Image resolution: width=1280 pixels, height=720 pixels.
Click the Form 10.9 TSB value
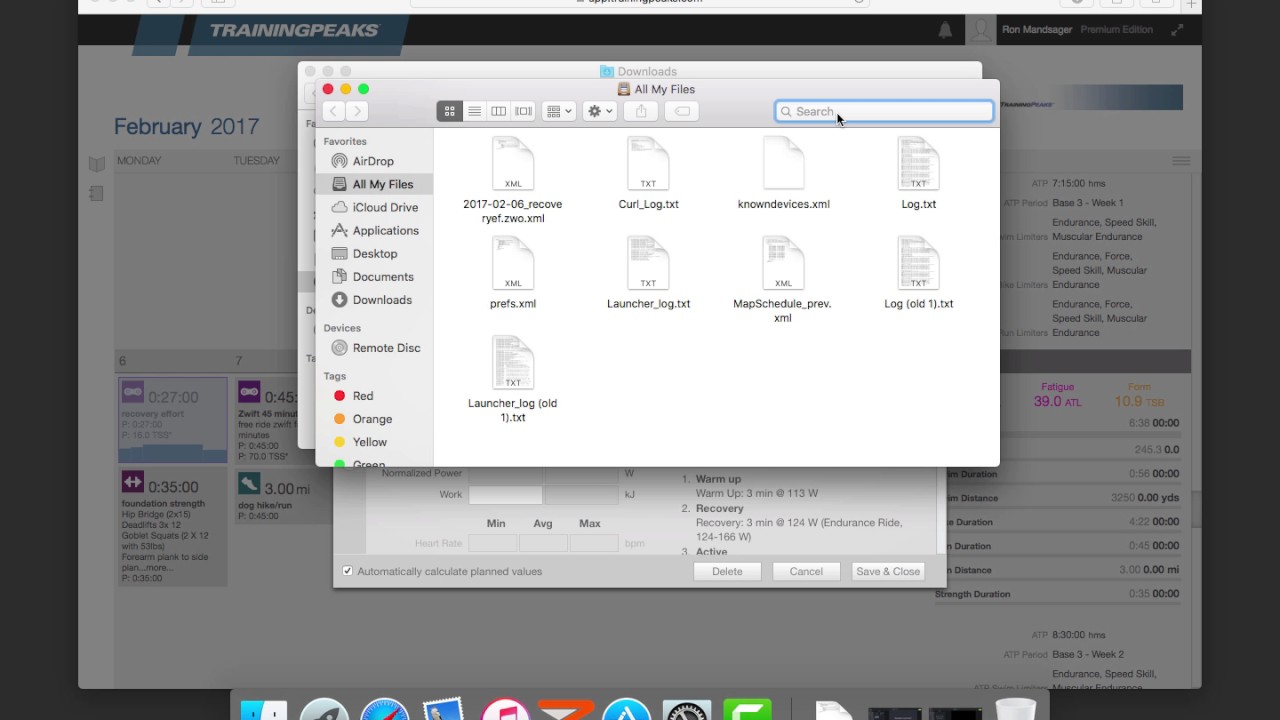click(1138, 402)
